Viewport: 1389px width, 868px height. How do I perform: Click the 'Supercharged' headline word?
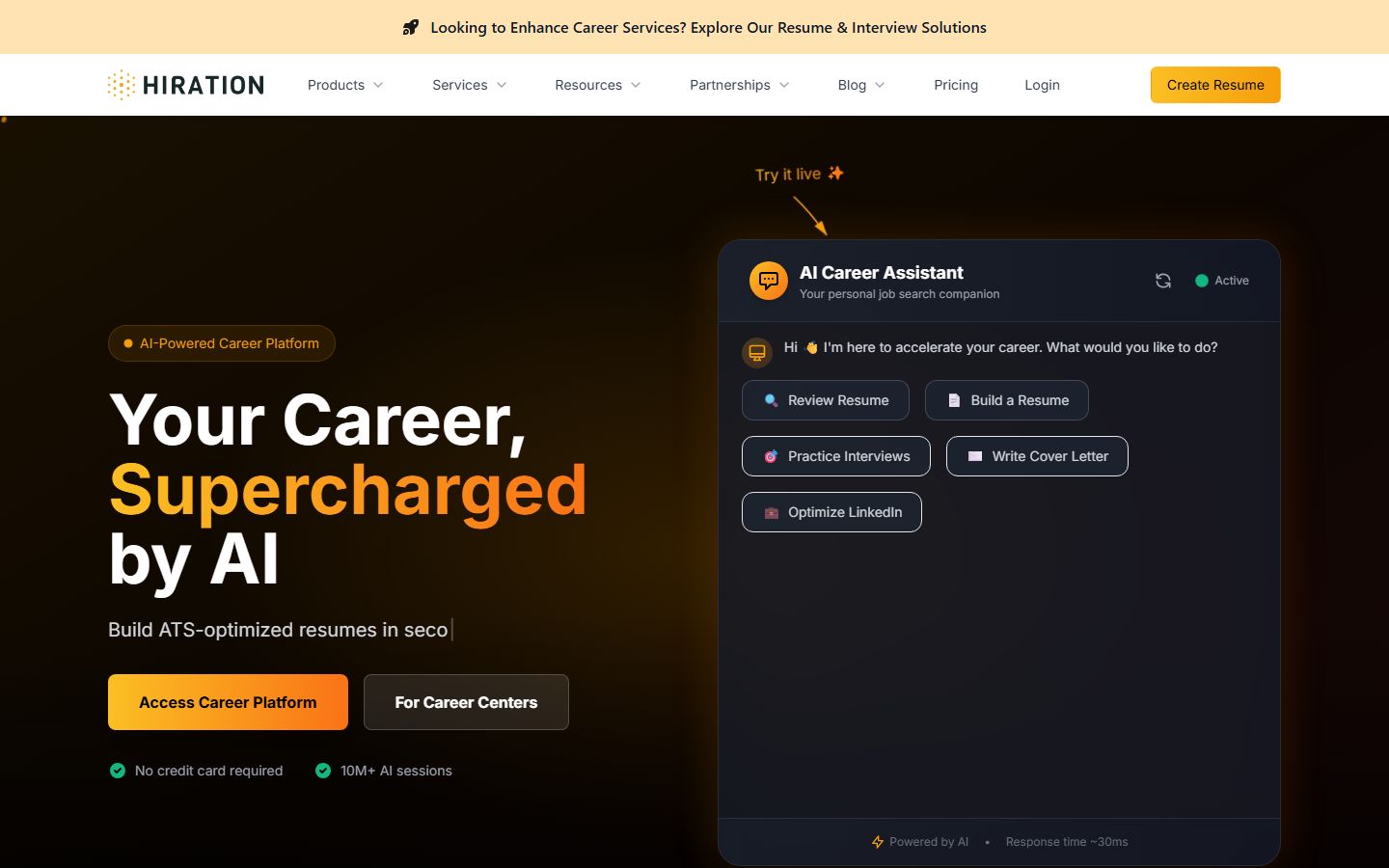(348, 490)
